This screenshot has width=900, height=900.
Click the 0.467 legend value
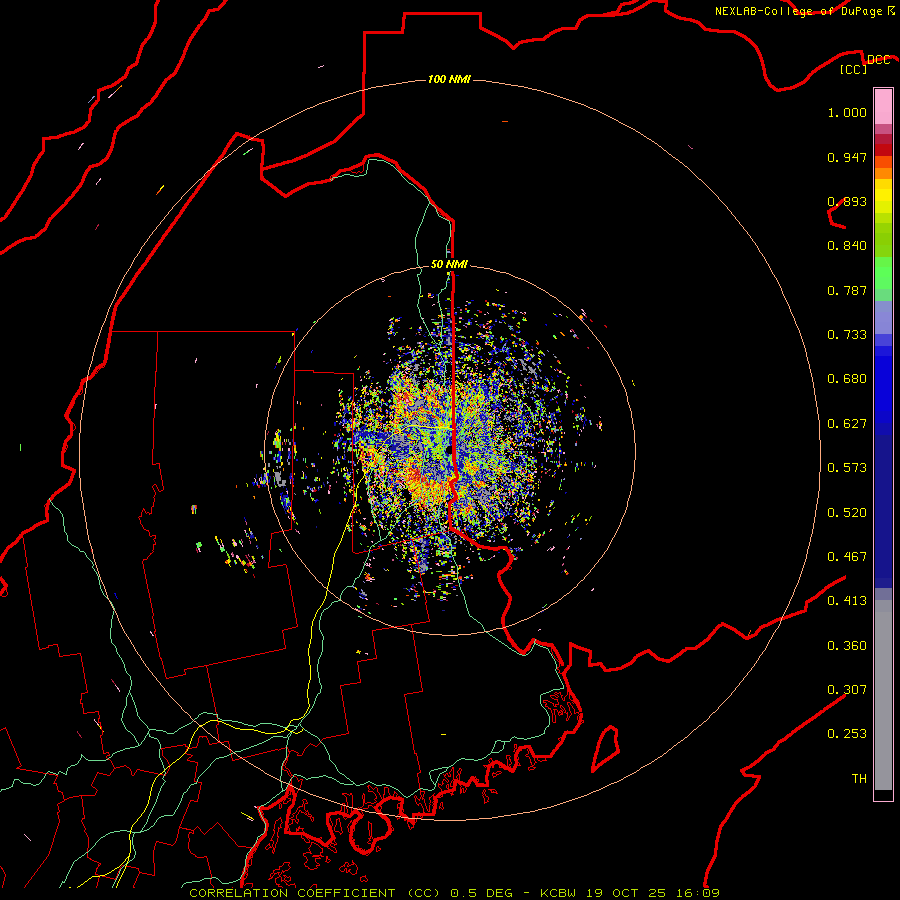tap(847, 557)
